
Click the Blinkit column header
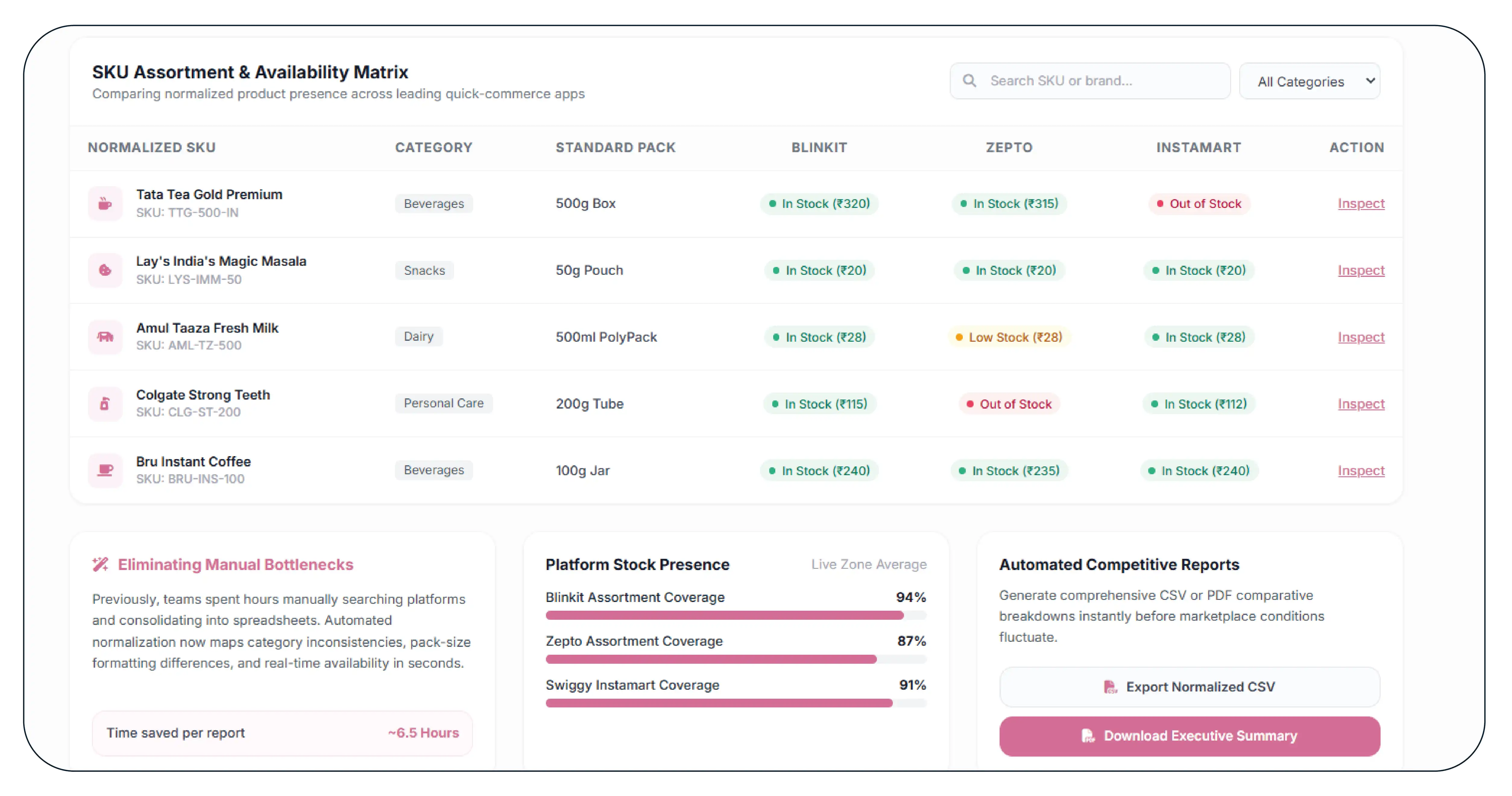tap(819, 148)
